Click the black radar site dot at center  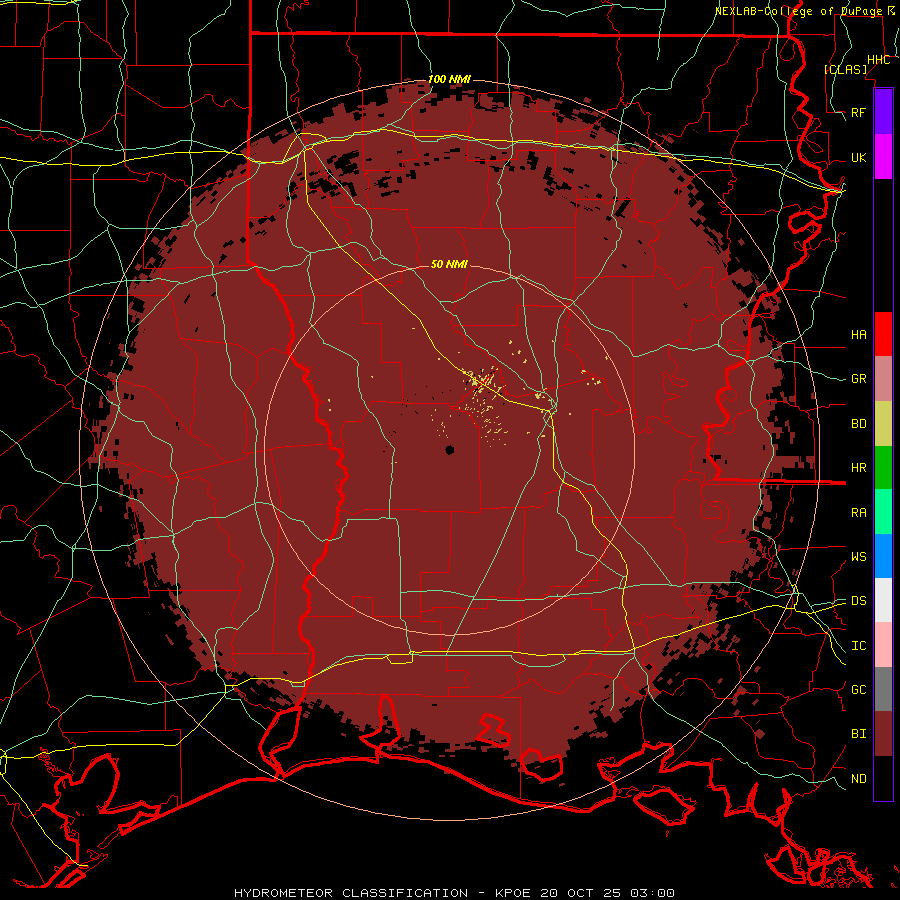tap(449, 450)
